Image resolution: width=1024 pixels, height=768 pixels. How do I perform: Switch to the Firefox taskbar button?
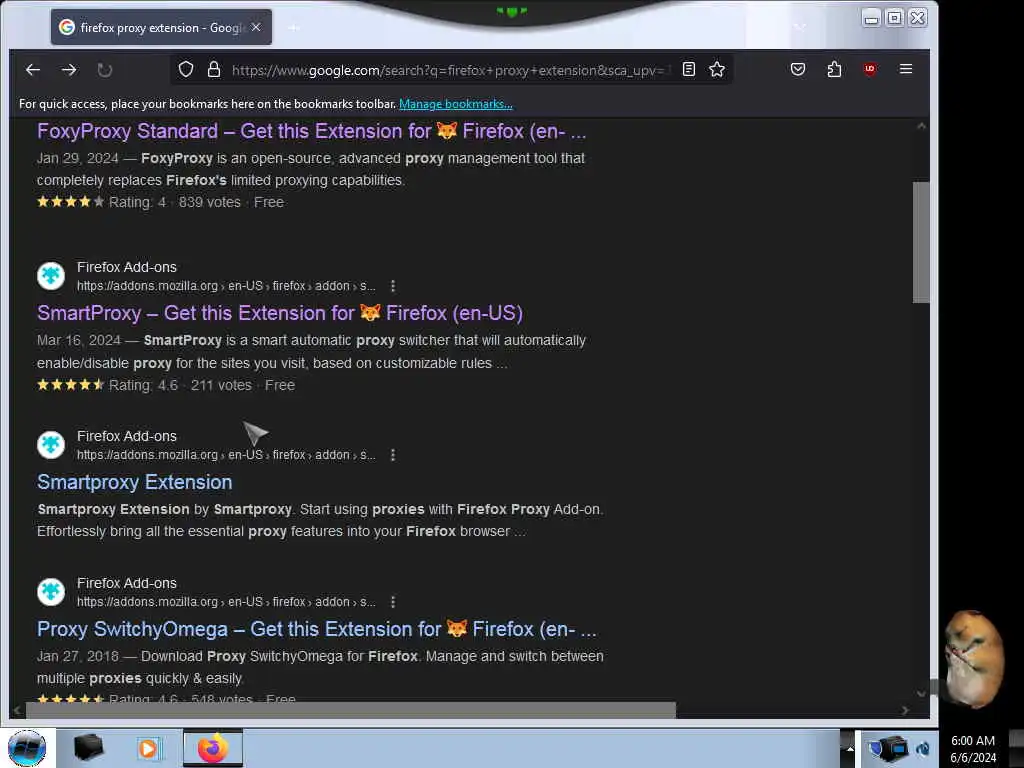(x=213, y=748)
